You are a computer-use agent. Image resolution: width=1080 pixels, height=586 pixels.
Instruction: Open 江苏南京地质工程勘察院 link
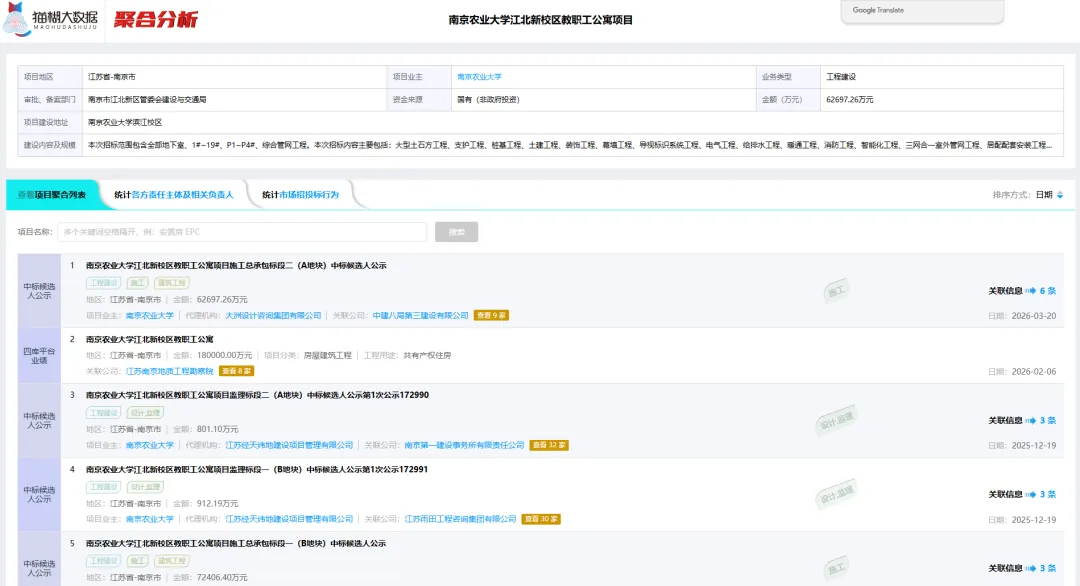coord(169,371)
